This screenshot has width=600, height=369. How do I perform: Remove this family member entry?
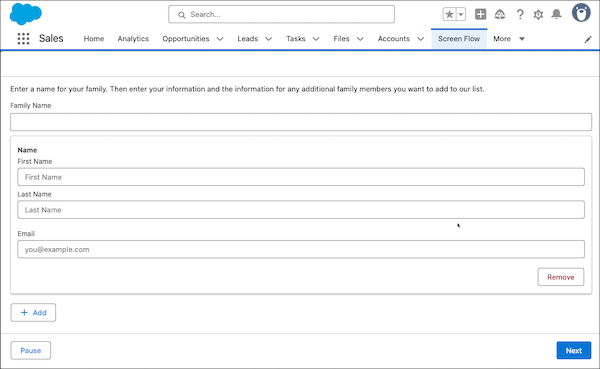pos(561,277)
